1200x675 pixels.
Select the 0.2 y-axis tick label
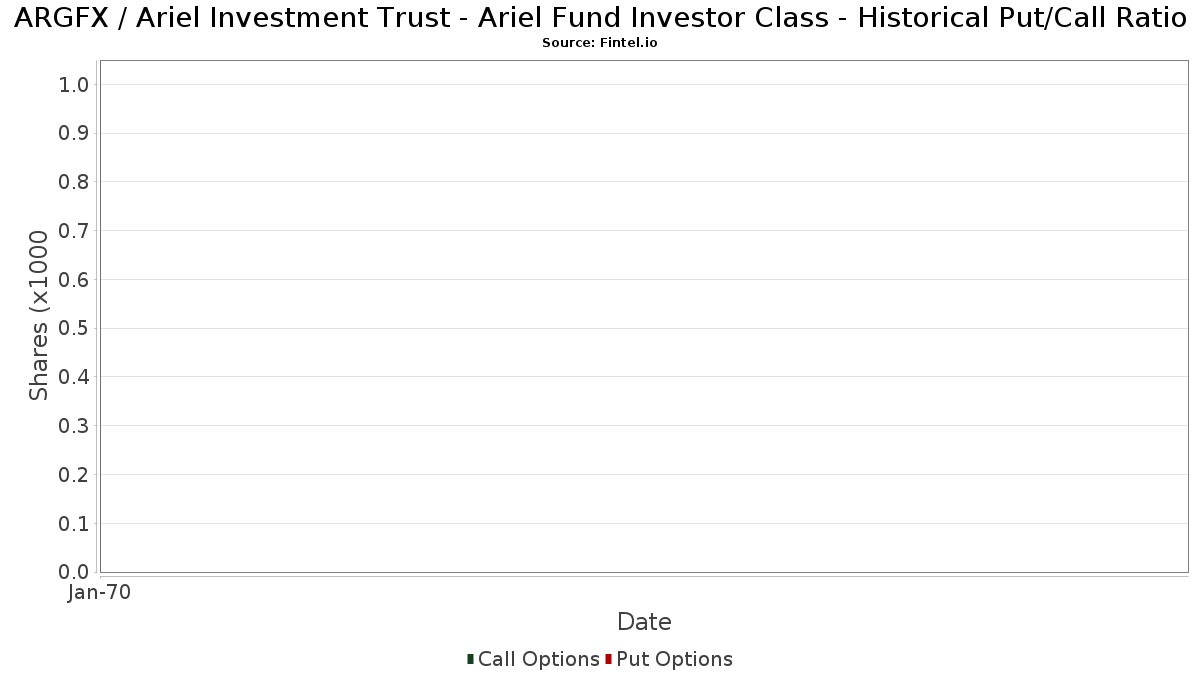pyautogui.click(x=74, y=475)
